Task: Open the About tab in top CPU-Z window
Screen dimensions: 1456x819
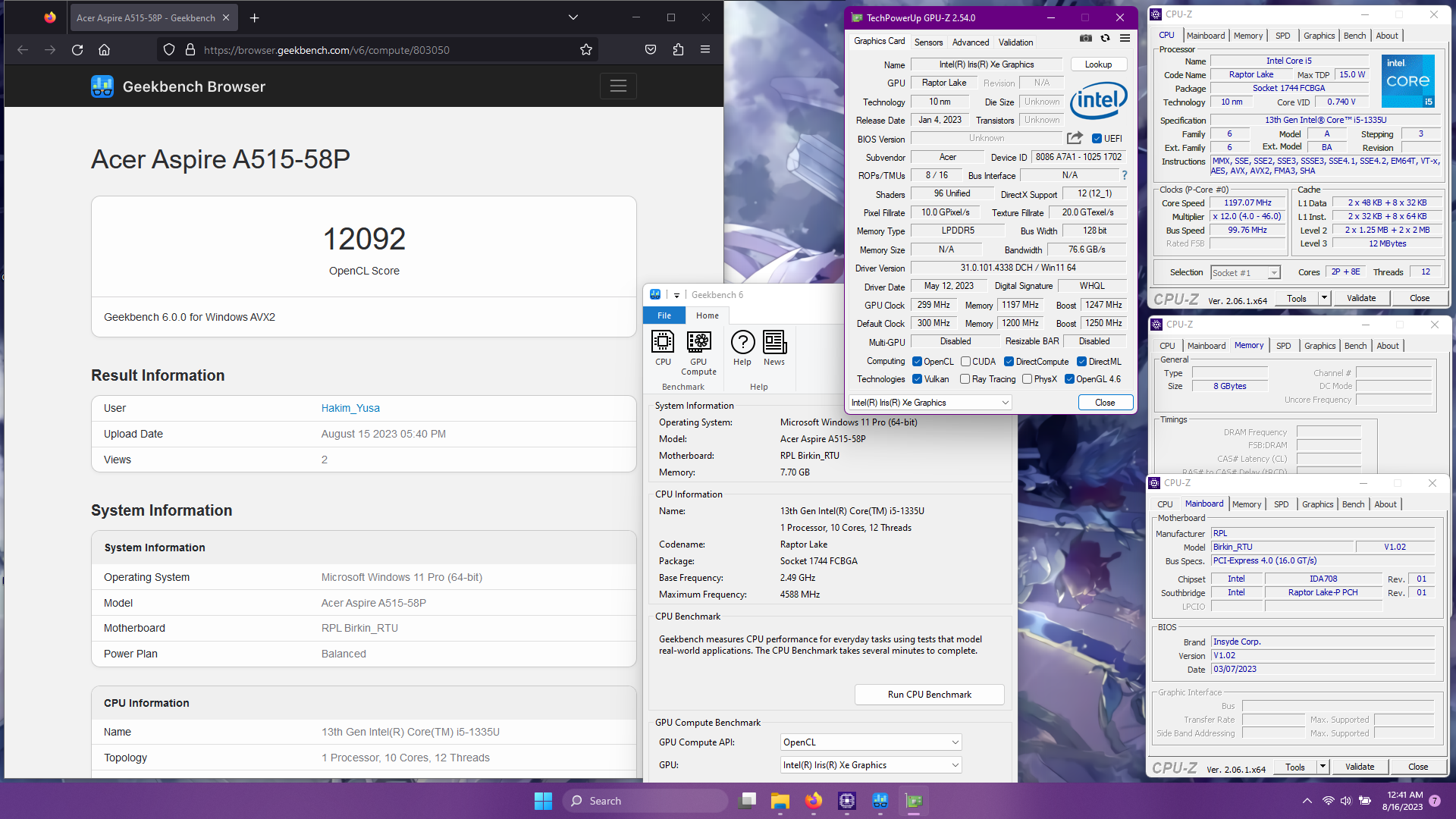Action: (x=1387, y=36)
